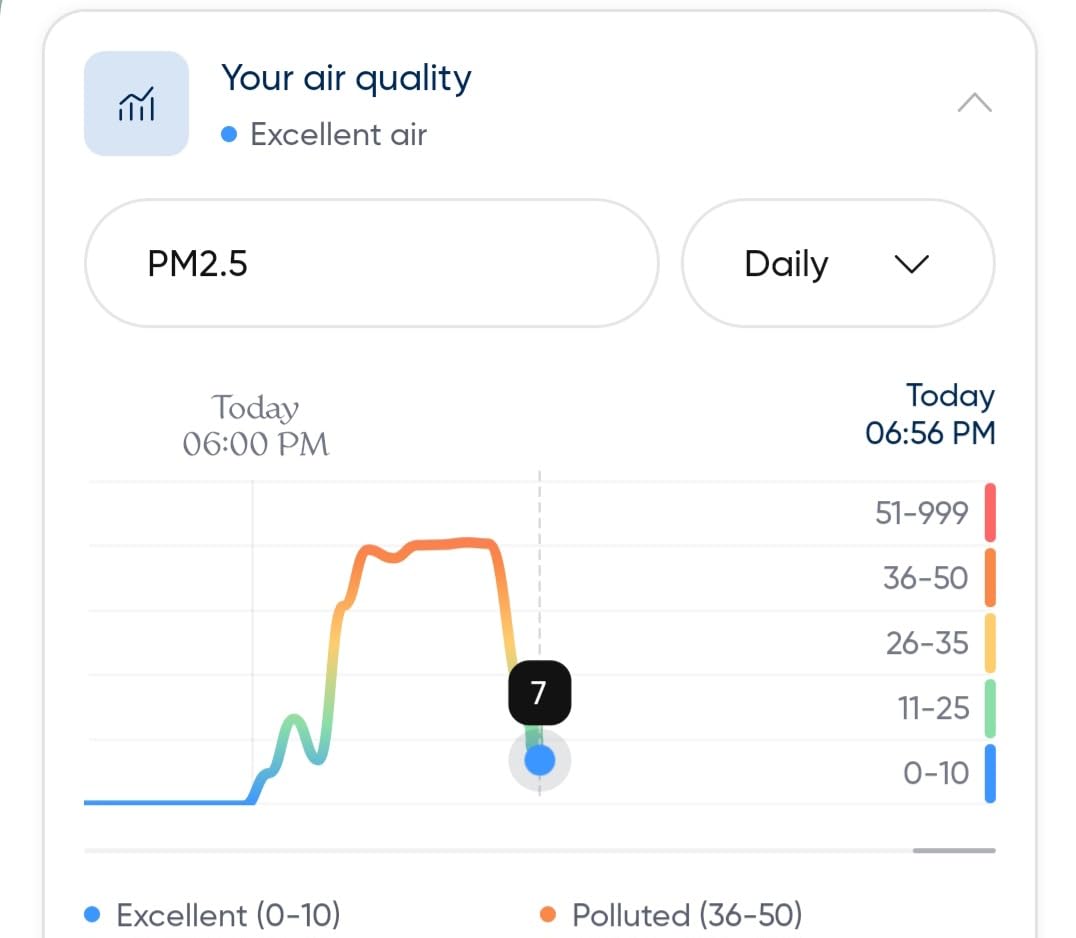Click the Excellent (0-10) legend label
Image resolution: width=1076 pixels, height=938 pixels.
[x=228, y=915]
